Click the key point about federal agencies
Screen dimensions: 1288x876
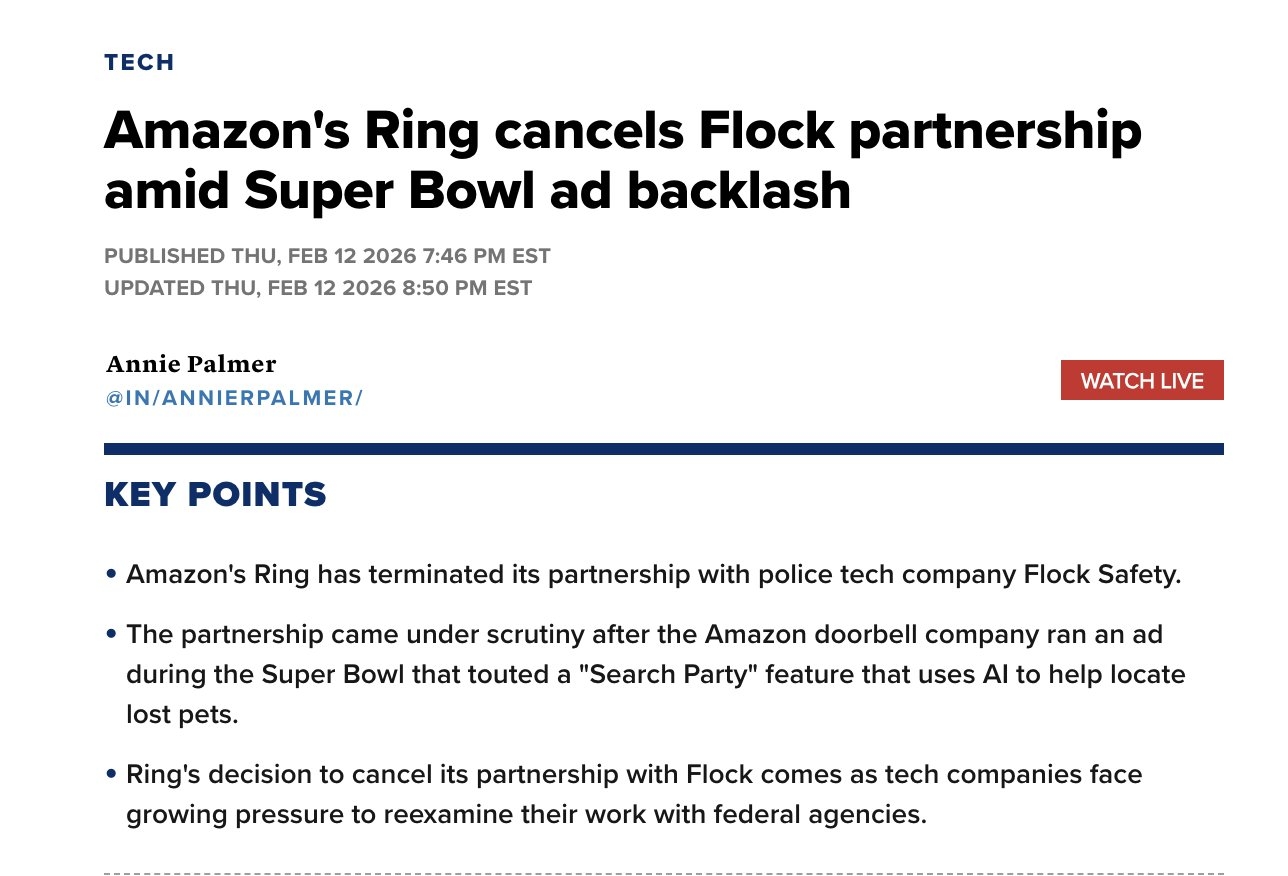coord(634,794)
